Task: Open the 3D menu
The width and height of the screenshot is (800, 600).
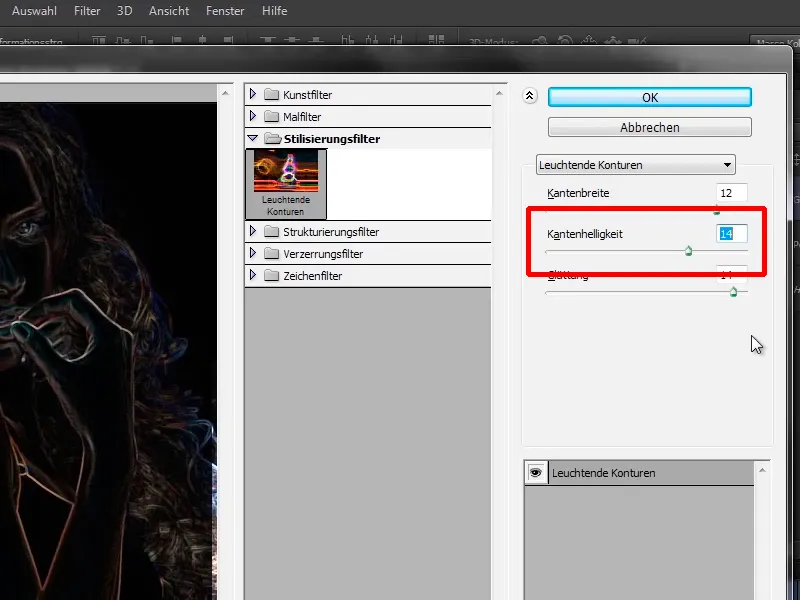Action: tap(124, 11)
